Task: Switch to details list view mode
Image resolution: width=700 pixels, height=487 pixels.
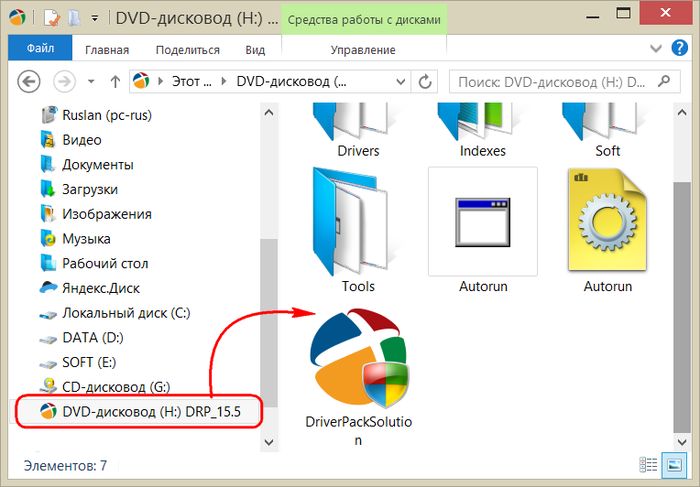Action: tap(649, 465)
